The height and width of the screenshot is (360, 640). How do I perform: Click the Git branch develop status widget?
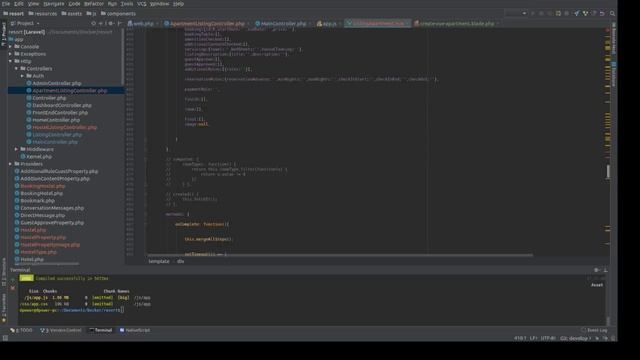(x=576, y=338)
